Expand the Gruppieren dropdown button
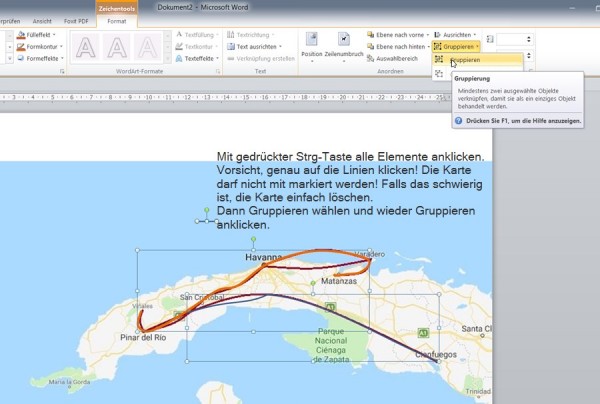Screen dimensions: 600x404 click(x=456, y=47)
